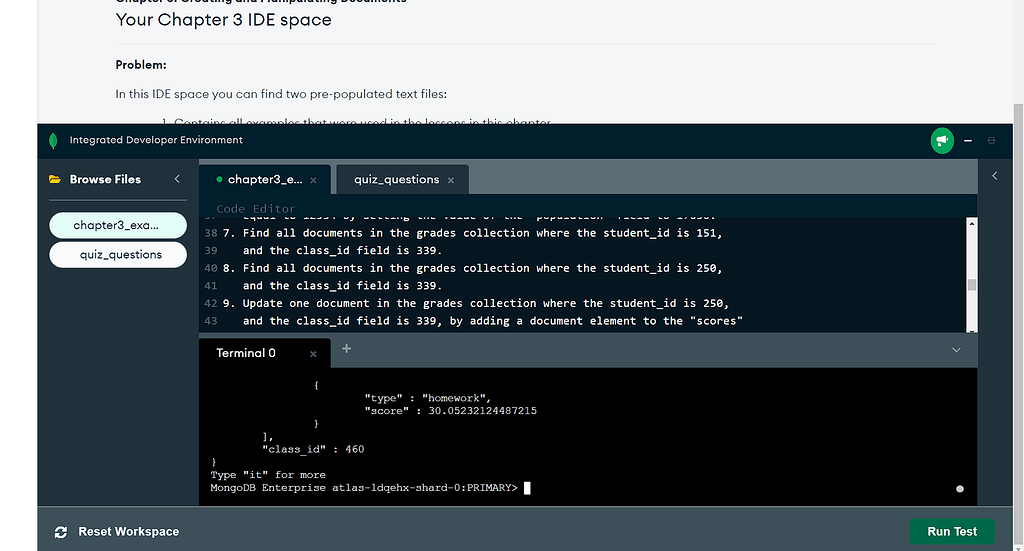This screenshot has height=551, width=1024.
Task: Click the Reset Workspace refresh icon
Action: [x=61, y=532]
